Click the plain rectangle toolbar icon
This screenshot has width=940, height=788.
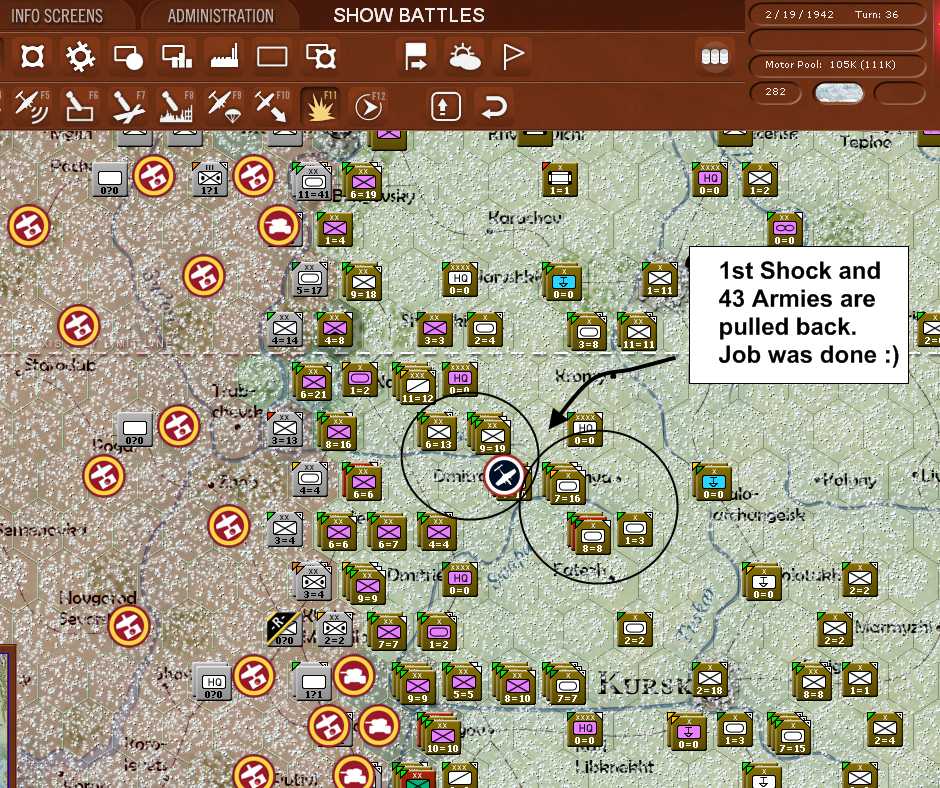[272, 57]
